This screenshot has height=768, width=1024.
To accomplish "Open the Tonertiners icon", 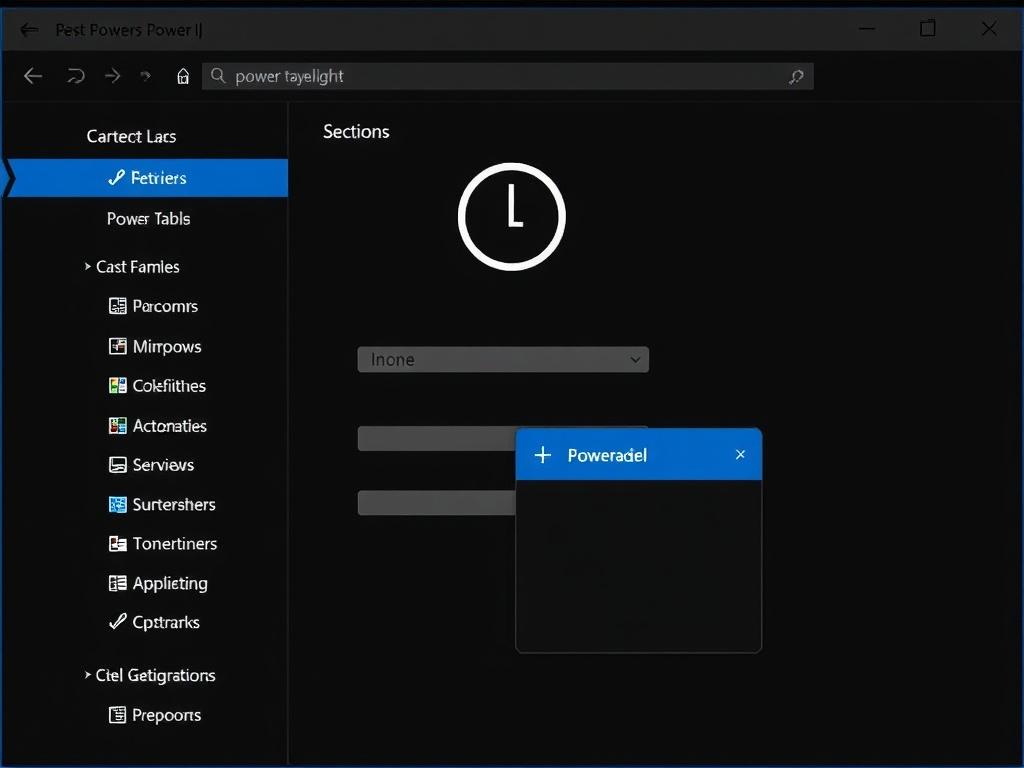I will pos(117,544).
